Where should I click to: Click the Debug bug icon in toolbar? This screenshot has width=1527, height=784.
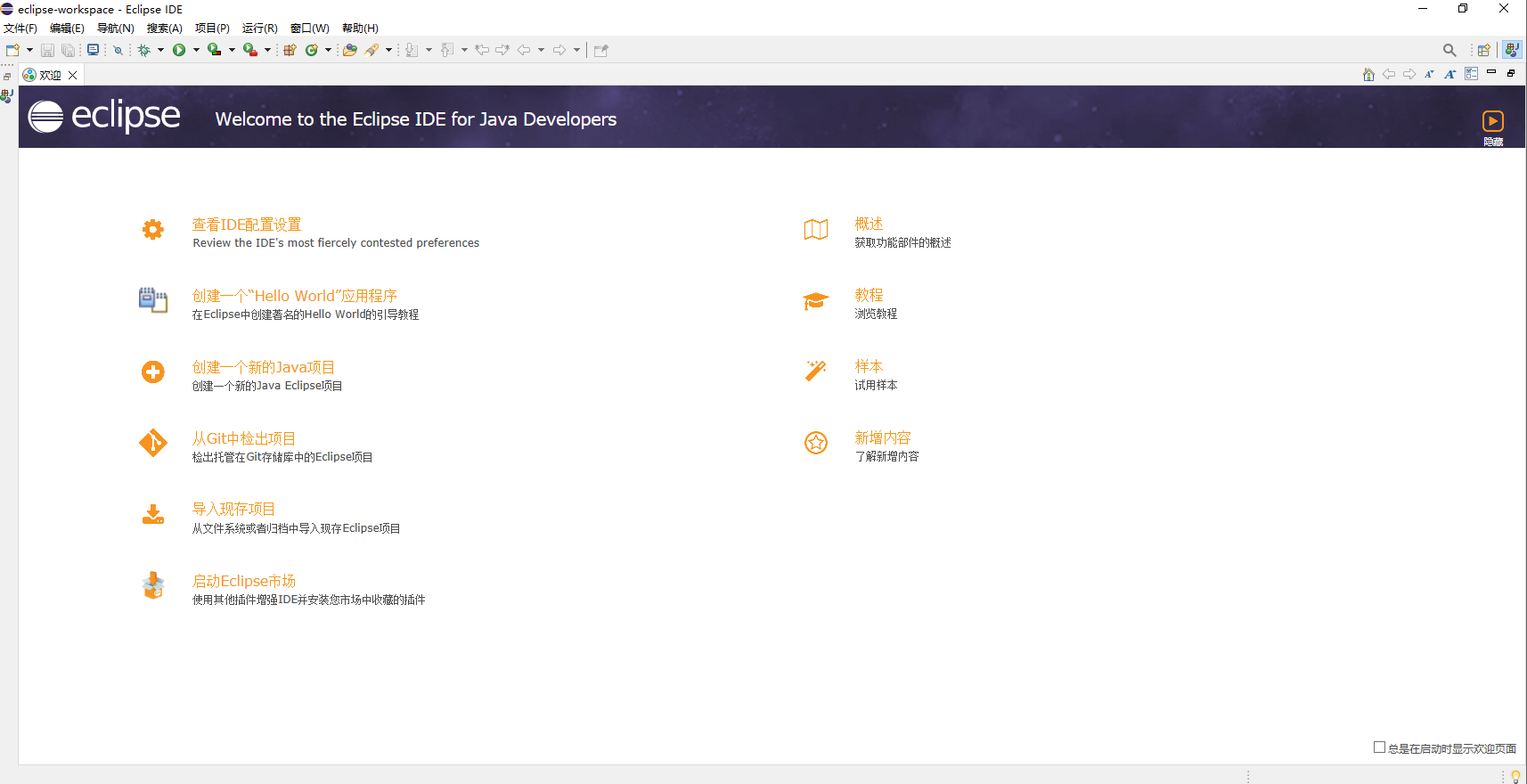[143, 50]
